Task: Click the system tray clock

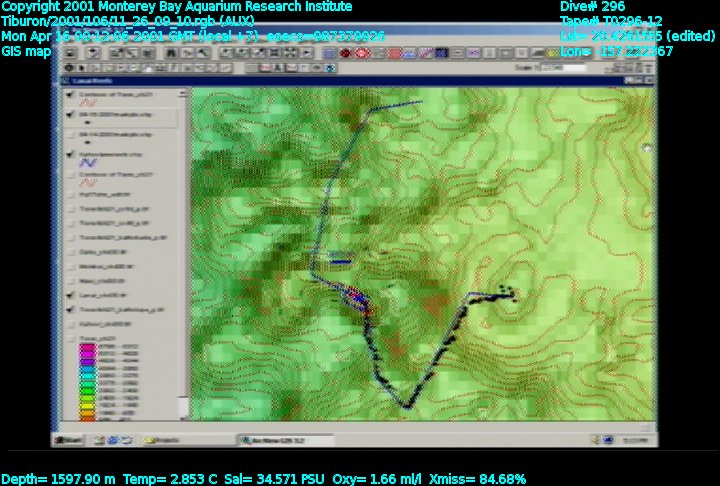Action: 634,441
